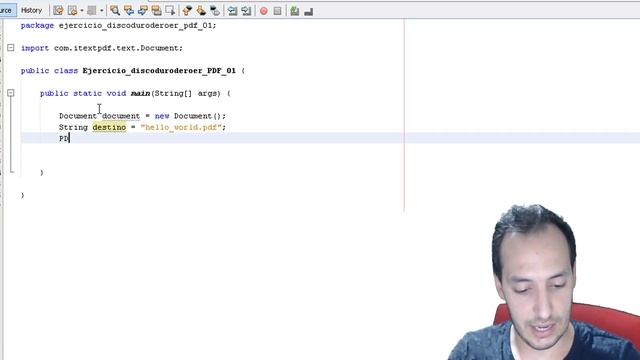Viewport: 640px width, 360px height.
Task: Jump to last edit location icon
Action: click(x=58, y=11)
